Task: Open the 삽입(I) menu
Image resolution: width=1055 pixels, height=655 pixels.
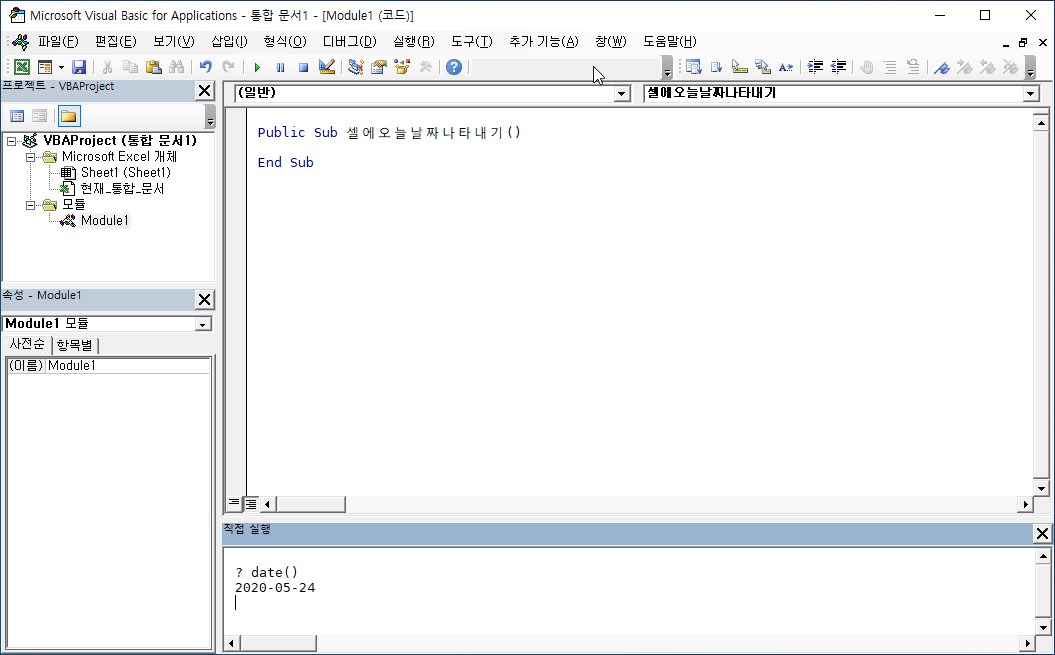Action: pyautogui.click(x=229, y=42)
